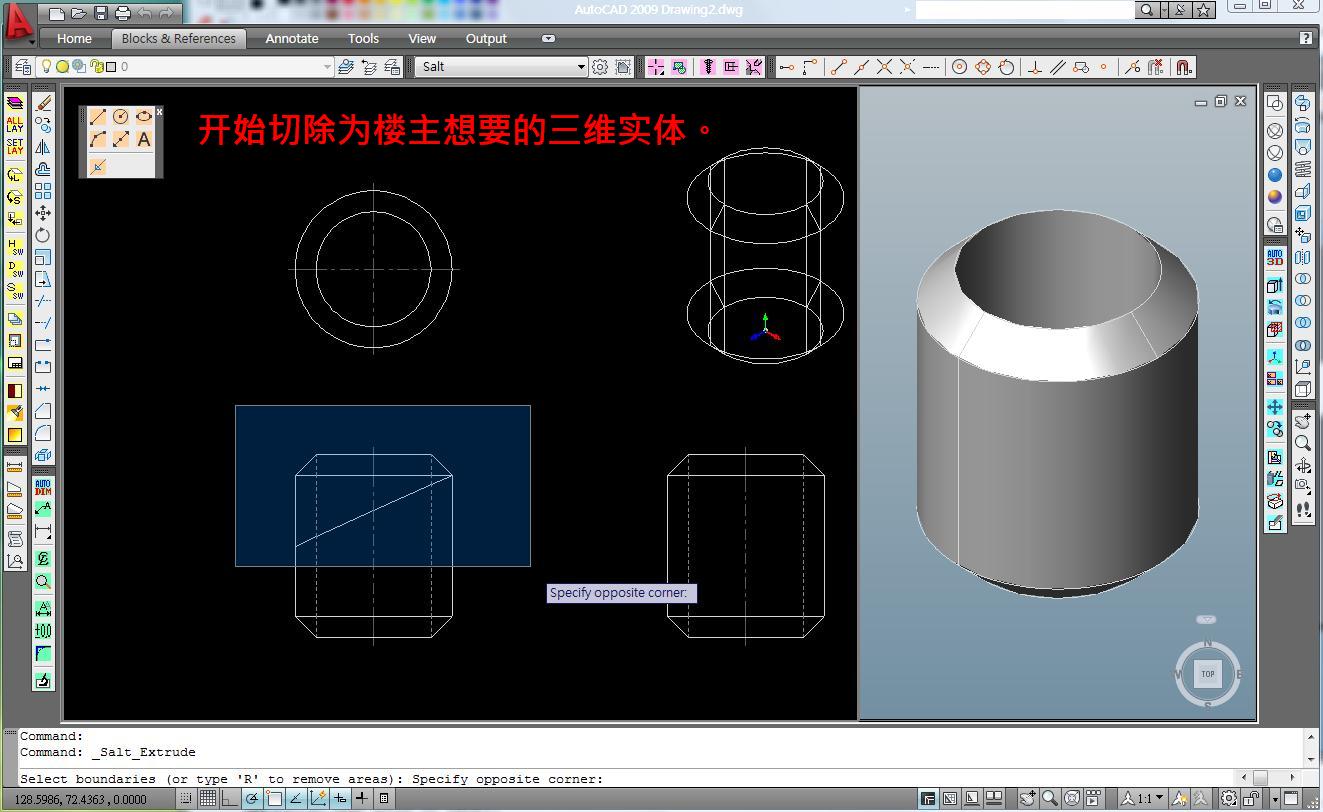Screen dimensions: 1323x812
Task: Click the InfoCenter search magnifier button
Action: coord(1146,10)
